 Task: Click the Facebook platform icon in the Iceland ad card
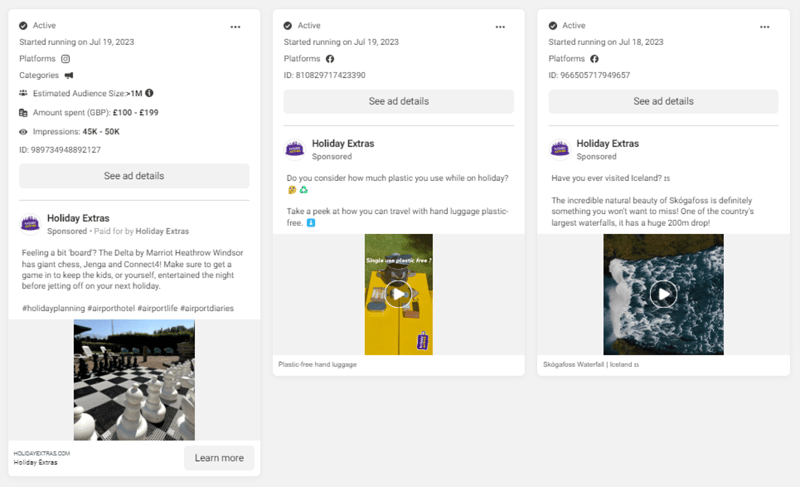coord(594,59)
